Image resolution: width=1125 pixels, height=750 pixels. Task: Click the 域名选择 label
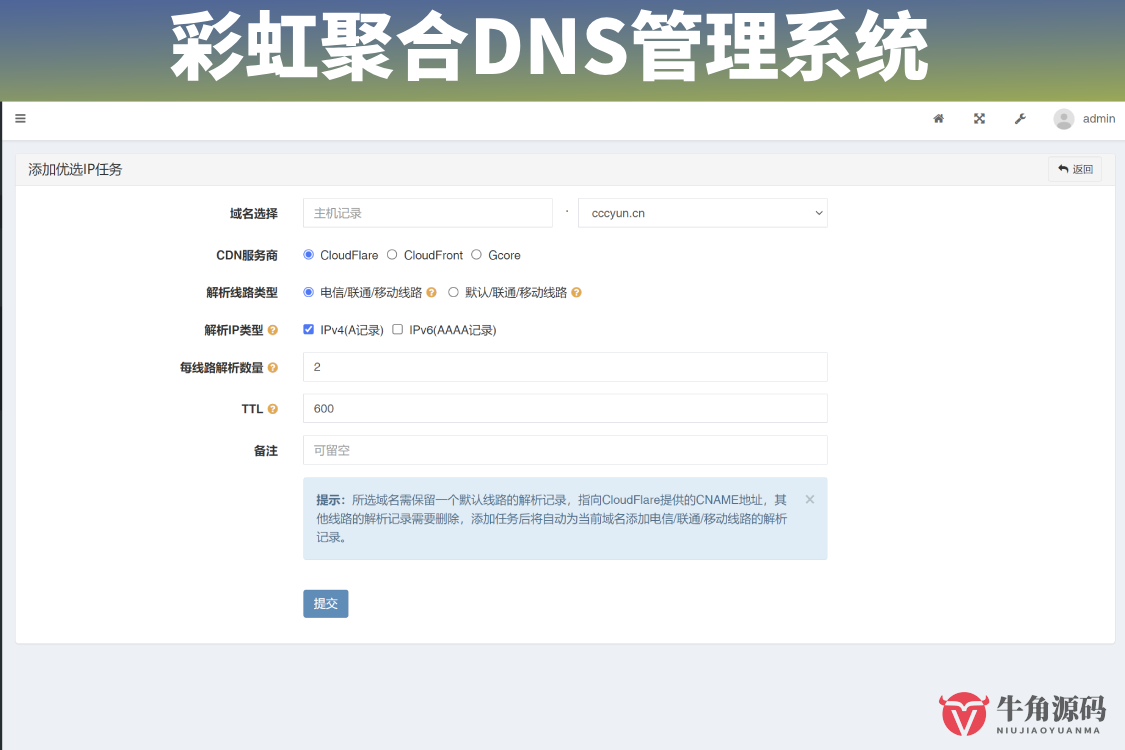click(x=253, y=214)
